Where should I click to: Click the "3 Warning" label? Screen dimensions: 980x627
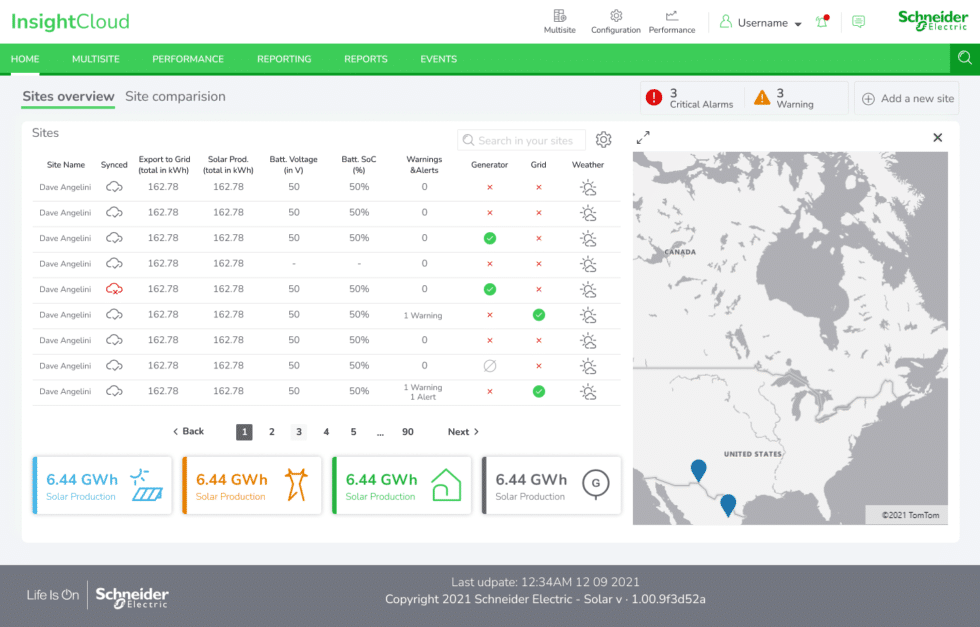795,98
